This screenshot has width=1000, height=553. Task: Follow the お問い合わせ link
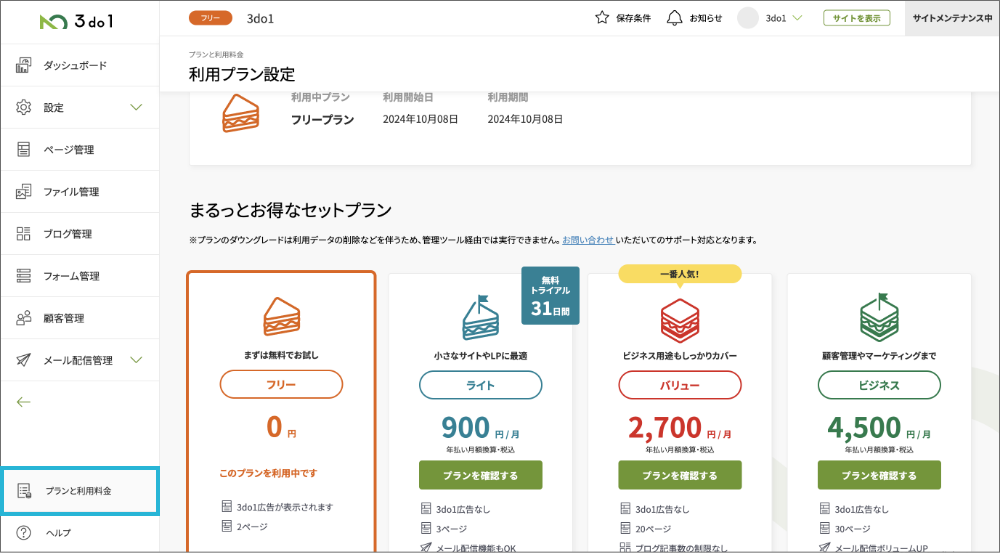click(588, 240)
